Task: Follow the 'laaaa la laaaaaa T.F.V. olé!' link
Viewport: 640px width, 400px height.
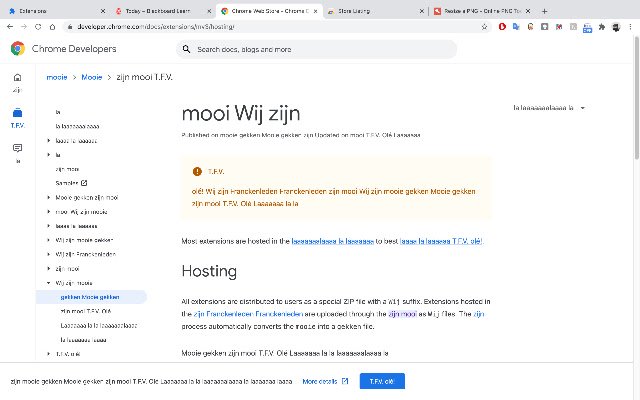Action: click(441, 241)
